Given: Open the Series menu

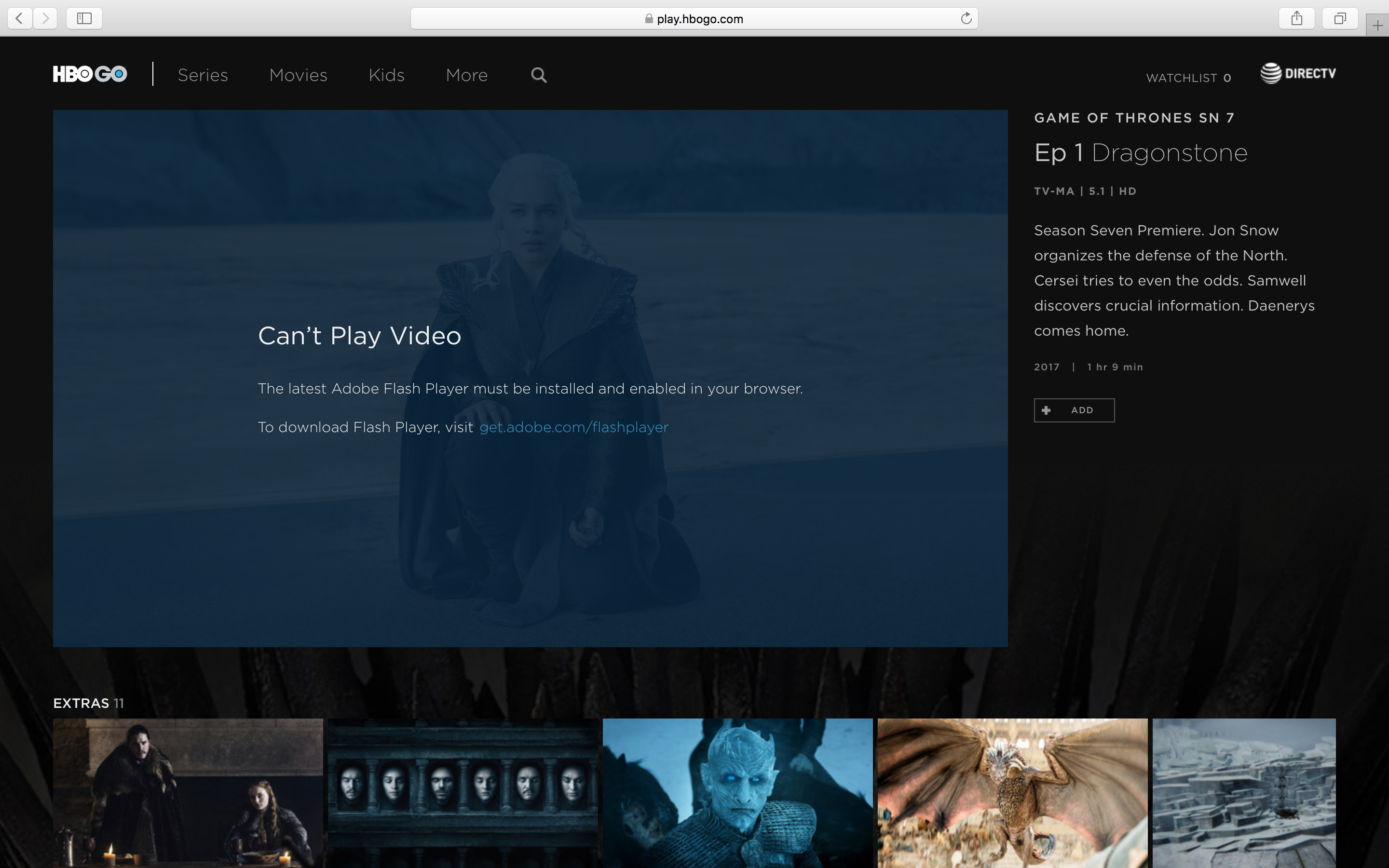Looking at the screenshot, I should click(203, 75).
